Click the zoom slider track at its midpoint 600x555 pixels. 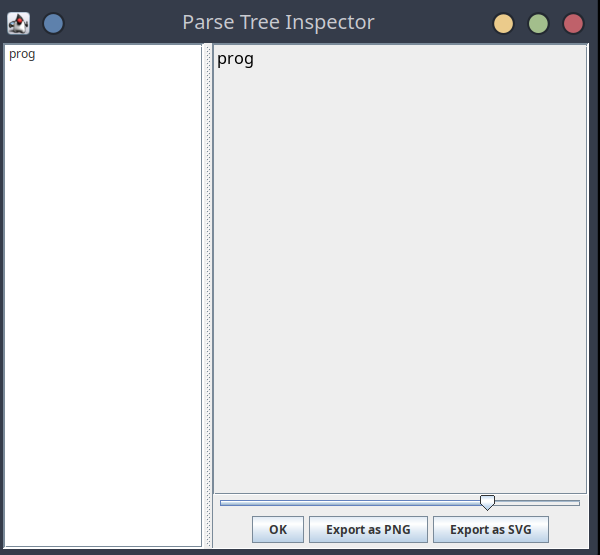(400, 502)
